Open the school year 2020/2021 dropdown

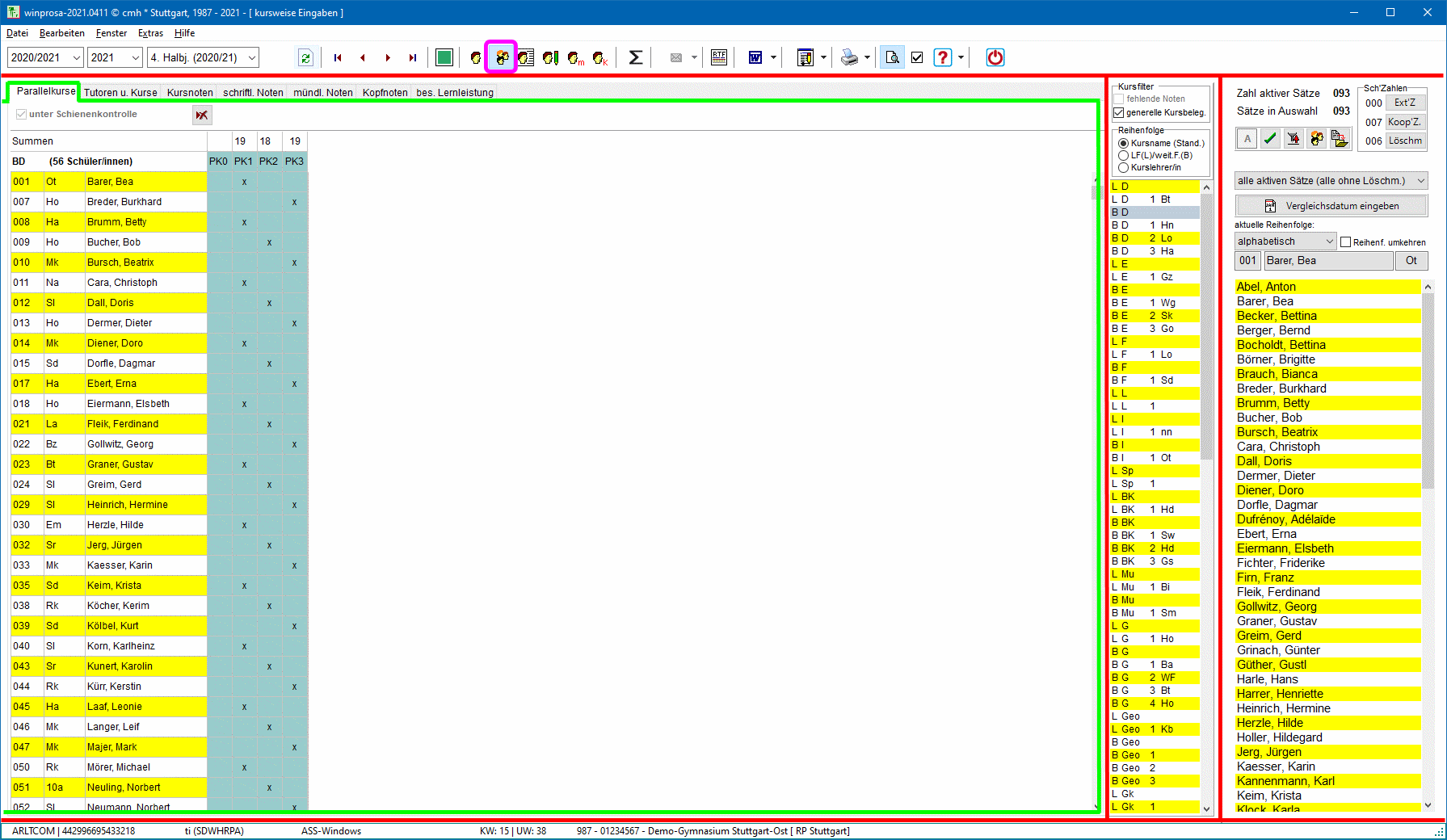pyautogui.click(x=45, y=57)
